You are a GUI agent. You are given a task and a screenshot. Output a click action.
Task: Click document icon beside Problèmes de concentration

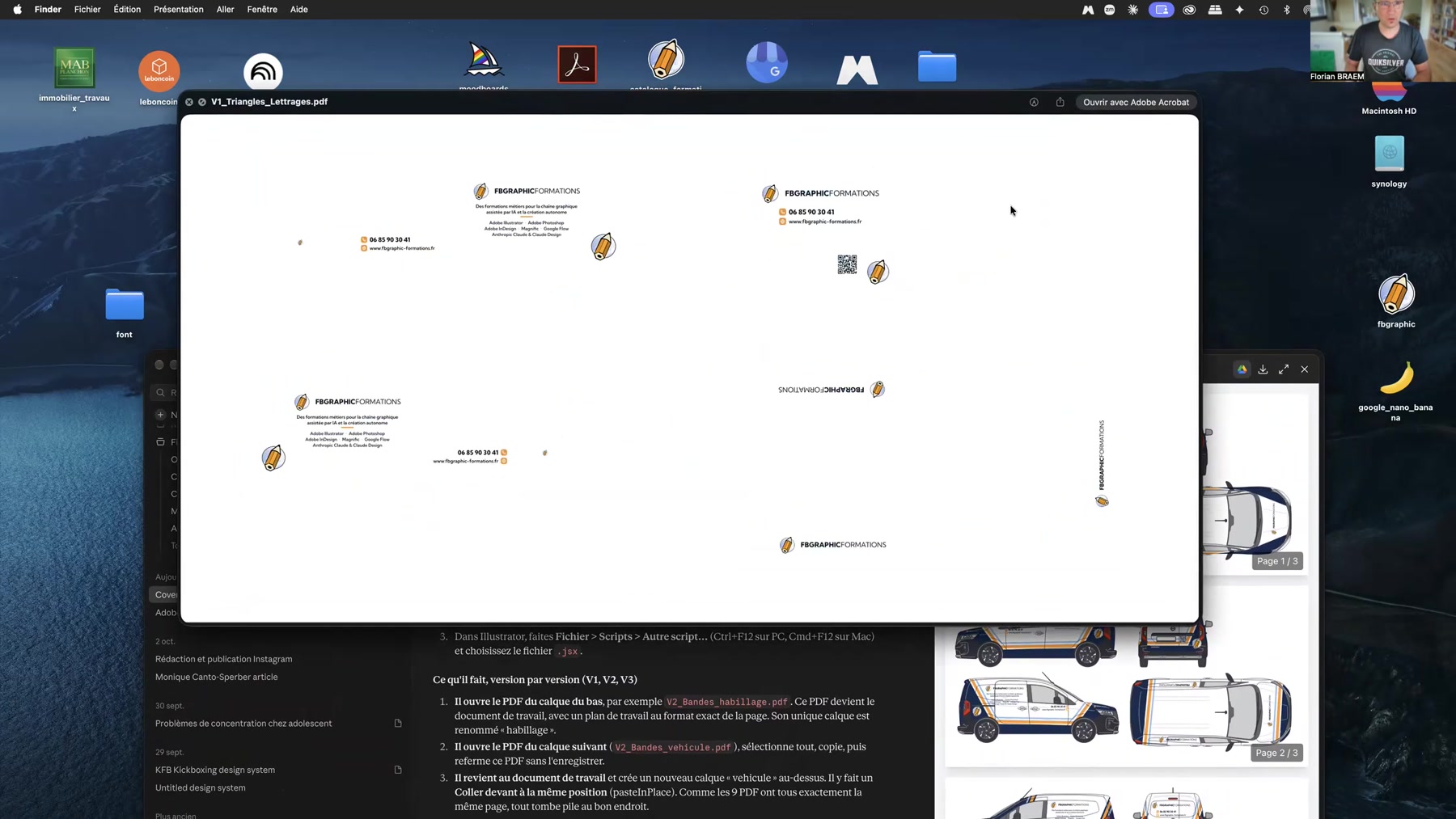[x=398, y=724]
